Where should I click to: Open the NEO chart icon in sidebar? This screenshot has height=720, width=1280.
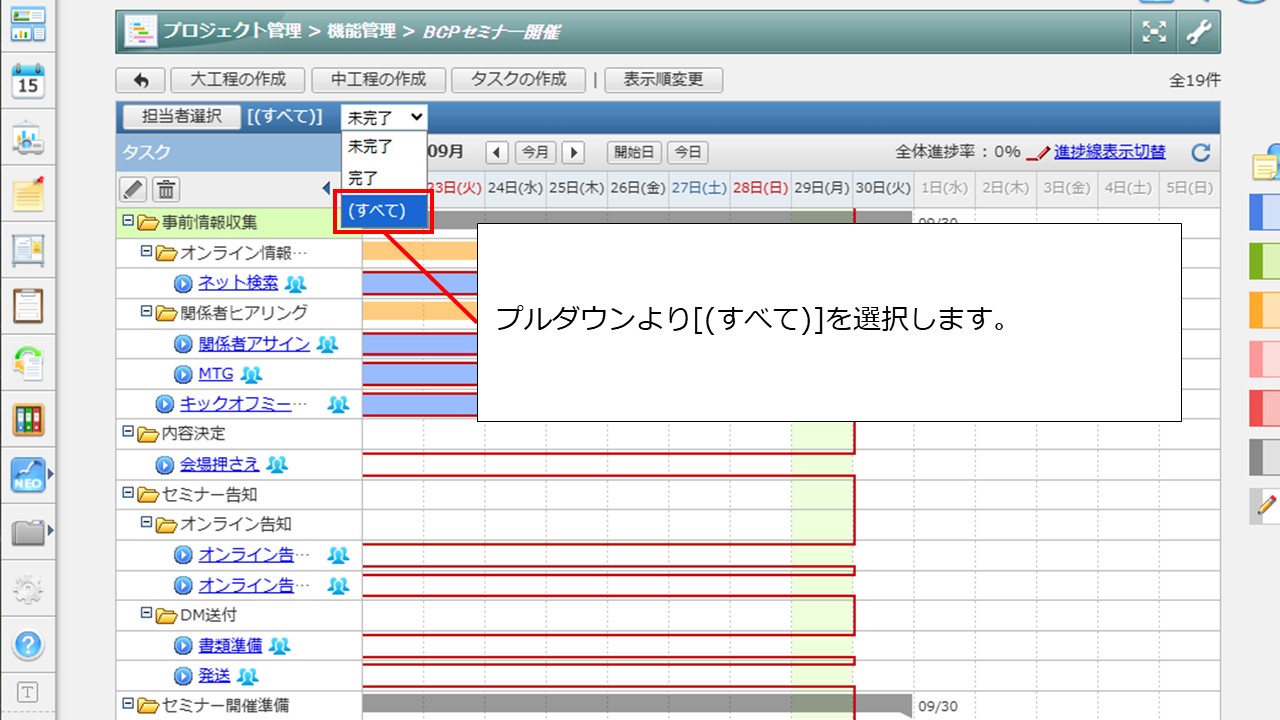click(28, 475)
